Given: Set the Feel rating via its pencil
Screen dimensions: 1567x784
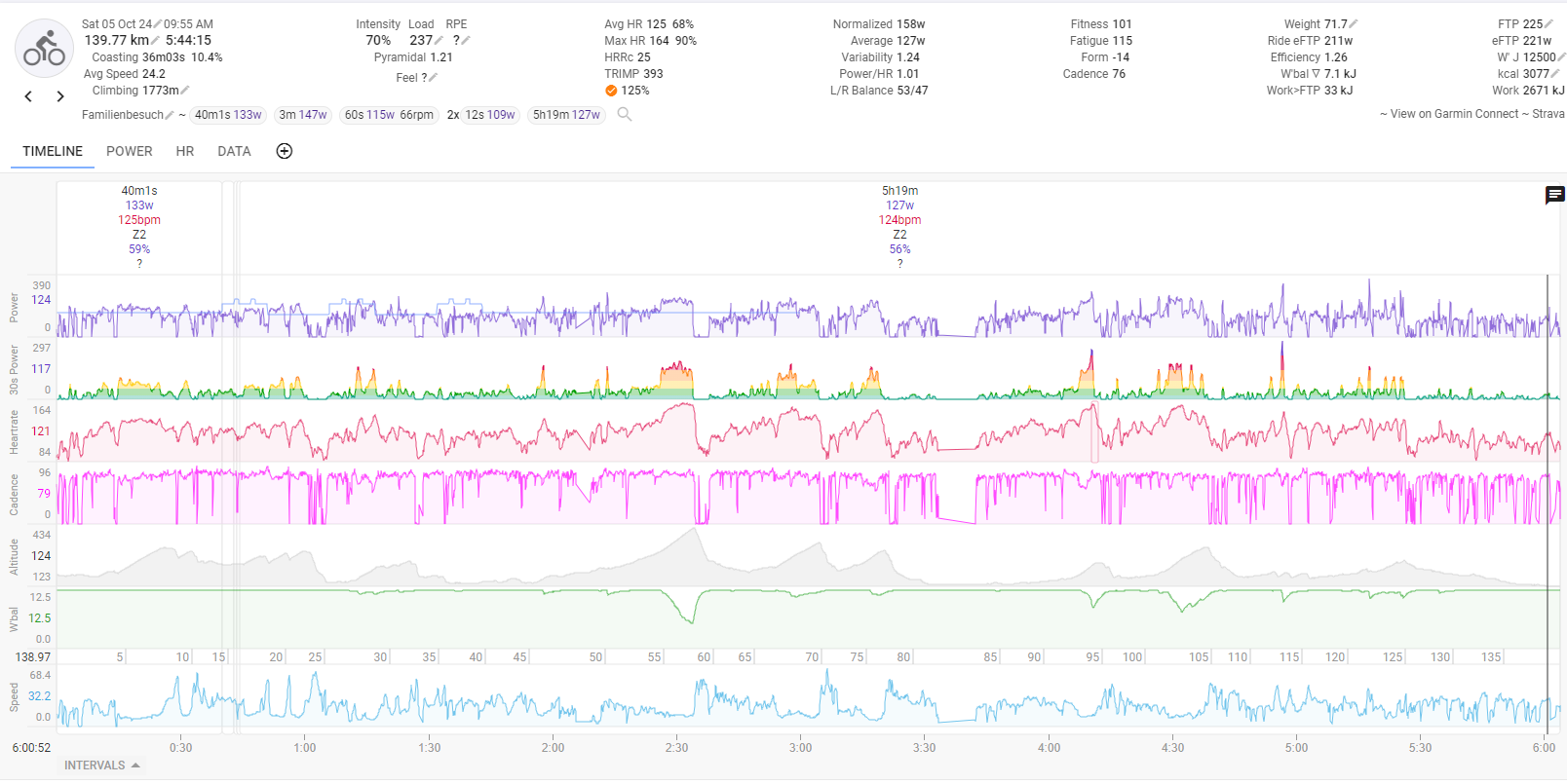Looking at the screenshot, I should (433, 78).
